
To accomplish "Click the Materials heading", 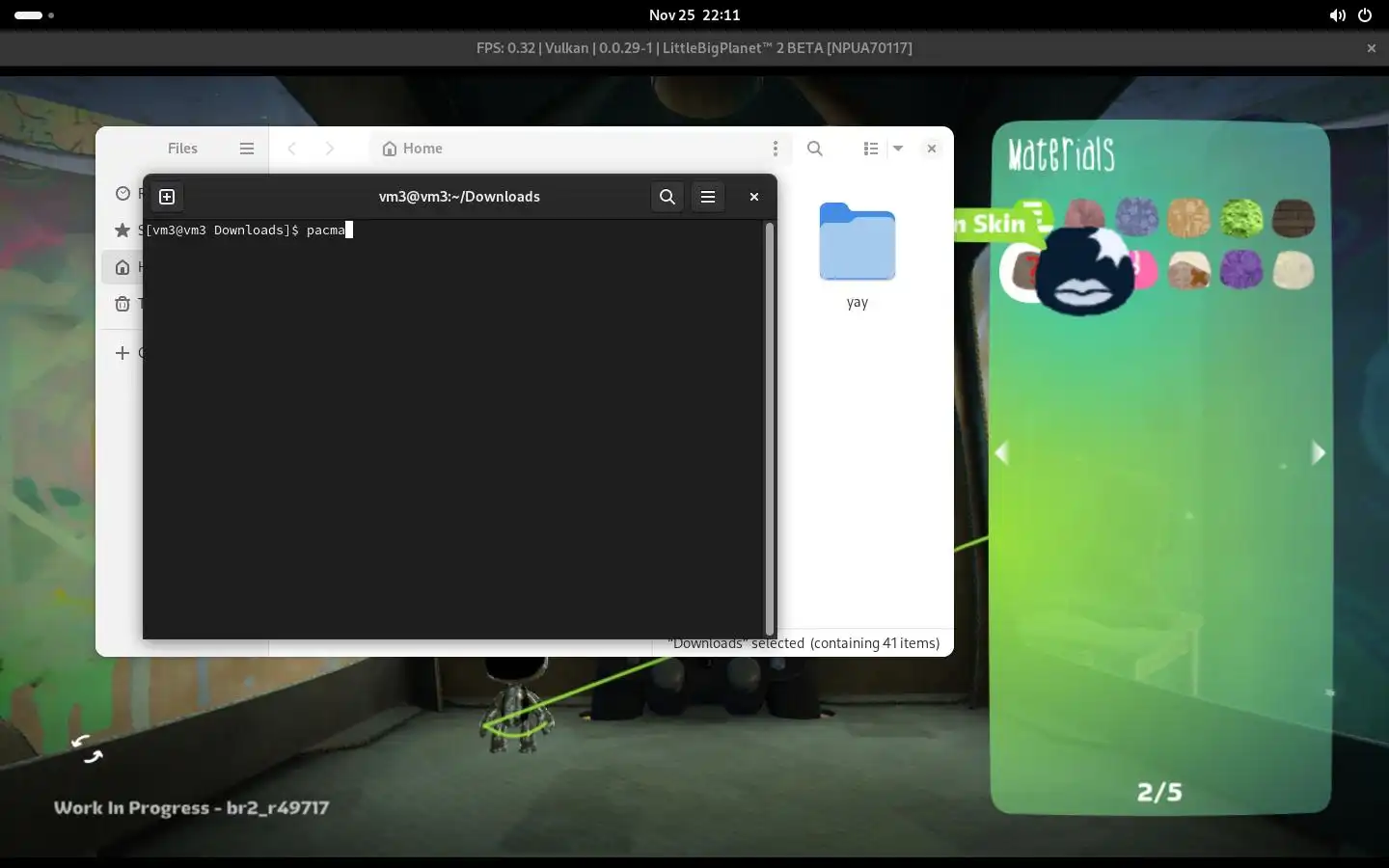I will (x=1061, y=154).
